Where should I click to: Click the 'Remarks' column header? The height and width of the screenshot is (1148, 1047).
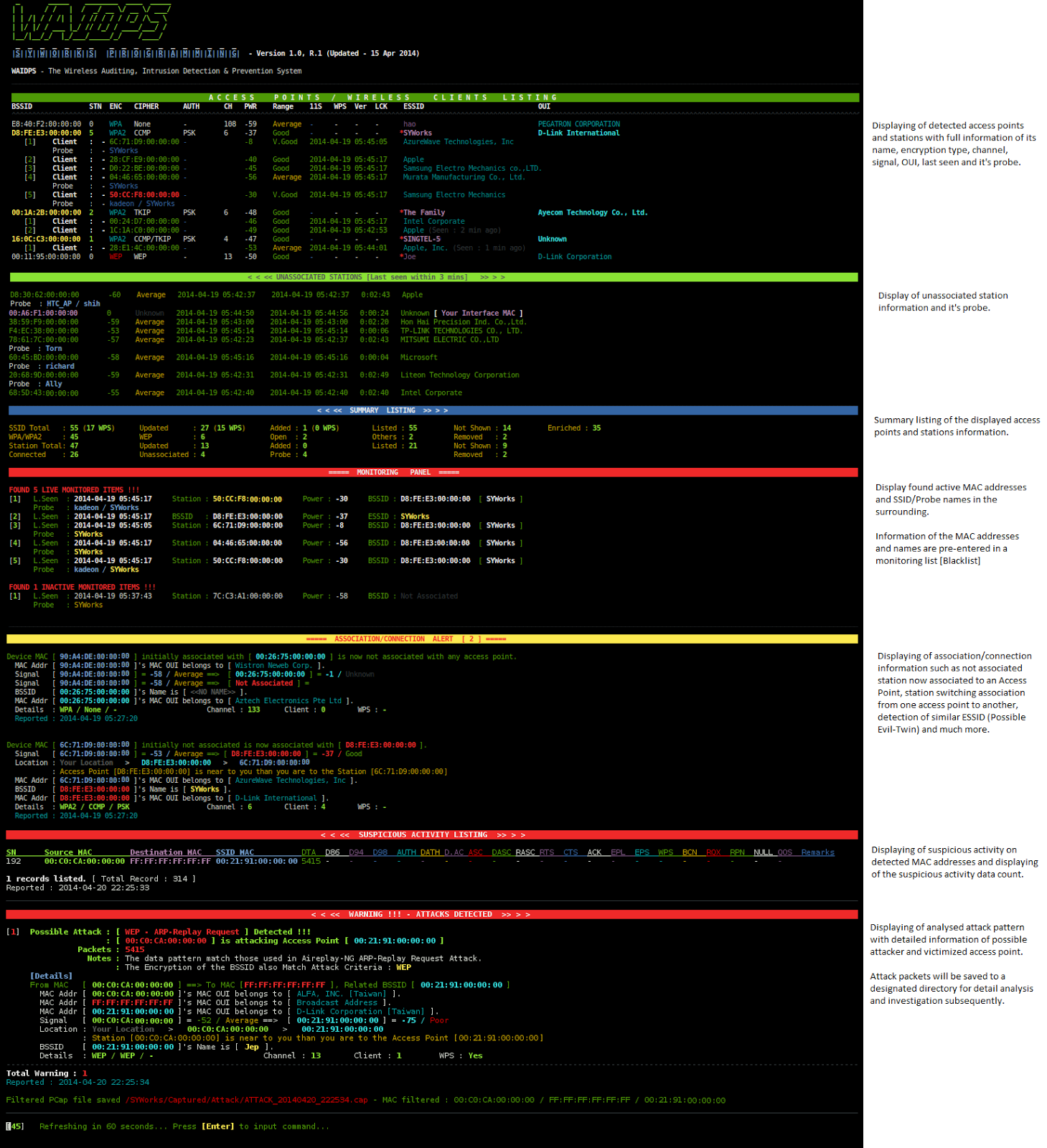[818, 852]
